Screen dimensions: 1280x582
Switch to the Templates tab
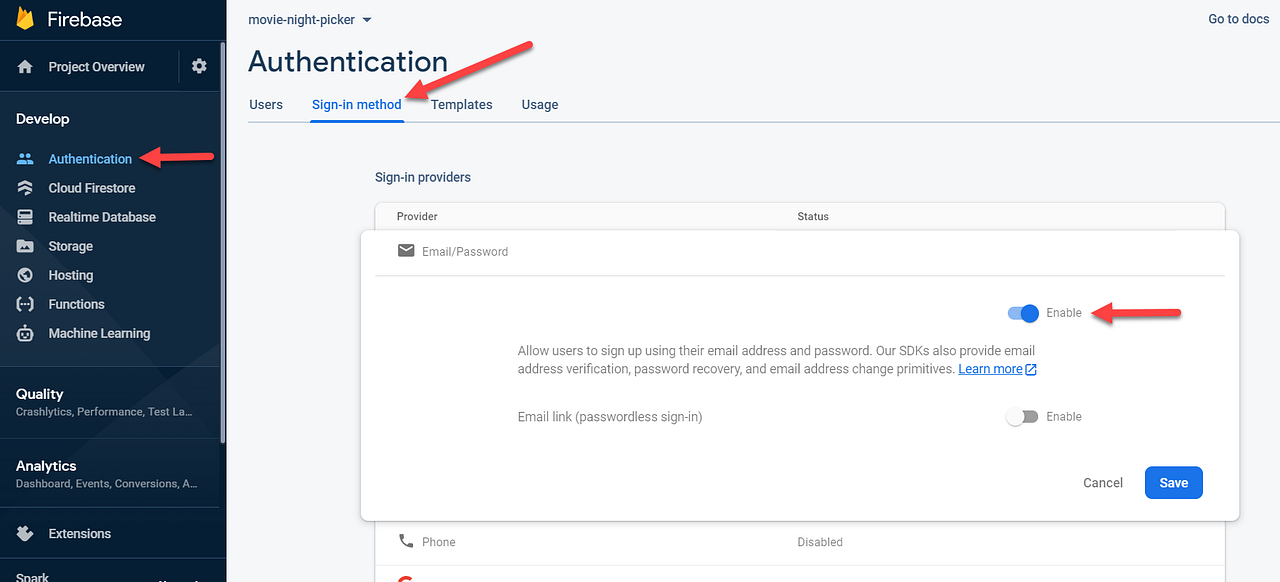pos(461,104)
